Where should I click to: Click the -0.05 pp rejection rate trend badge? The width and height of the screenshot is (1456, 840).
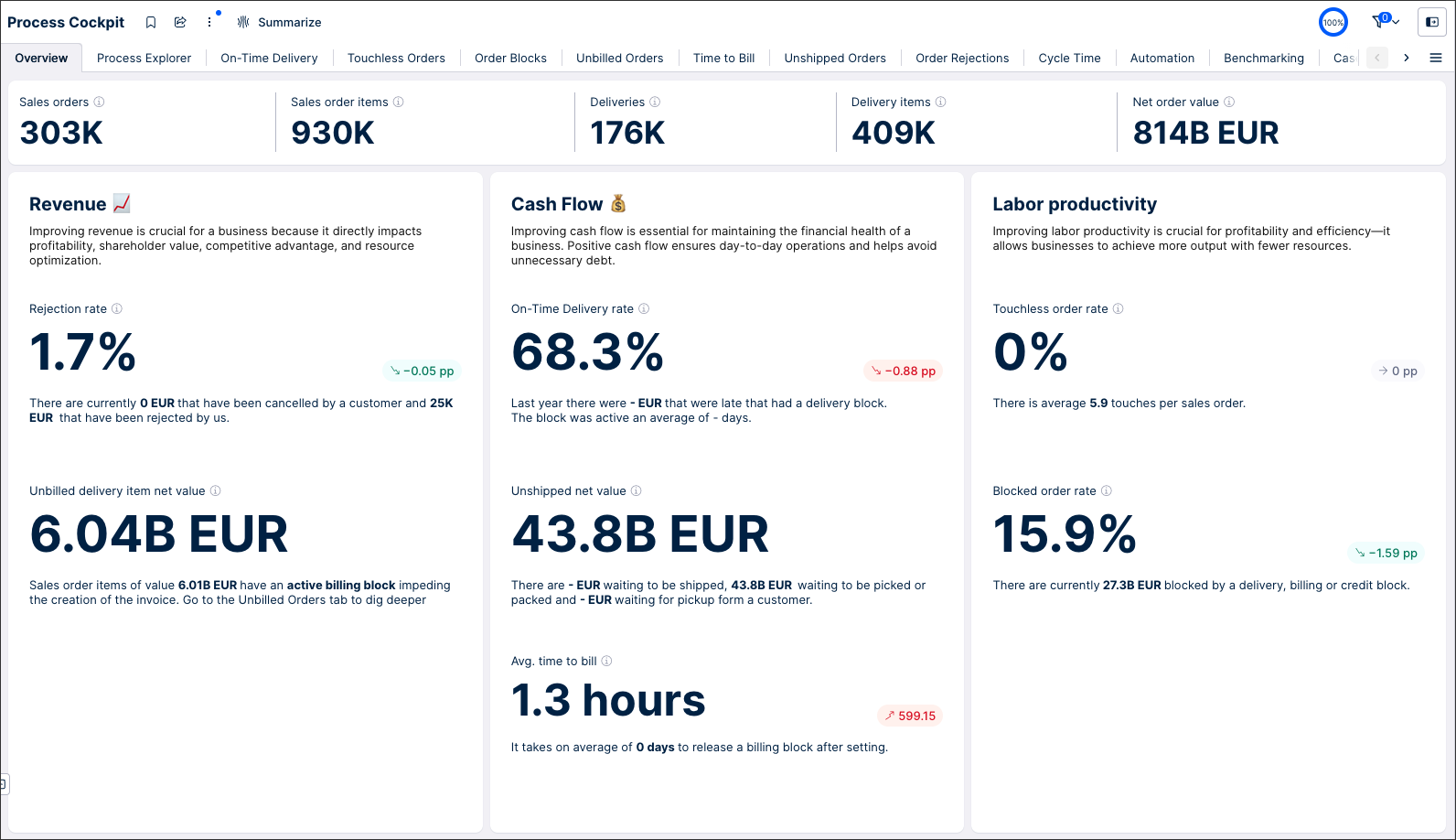click(x=422, y=371)
